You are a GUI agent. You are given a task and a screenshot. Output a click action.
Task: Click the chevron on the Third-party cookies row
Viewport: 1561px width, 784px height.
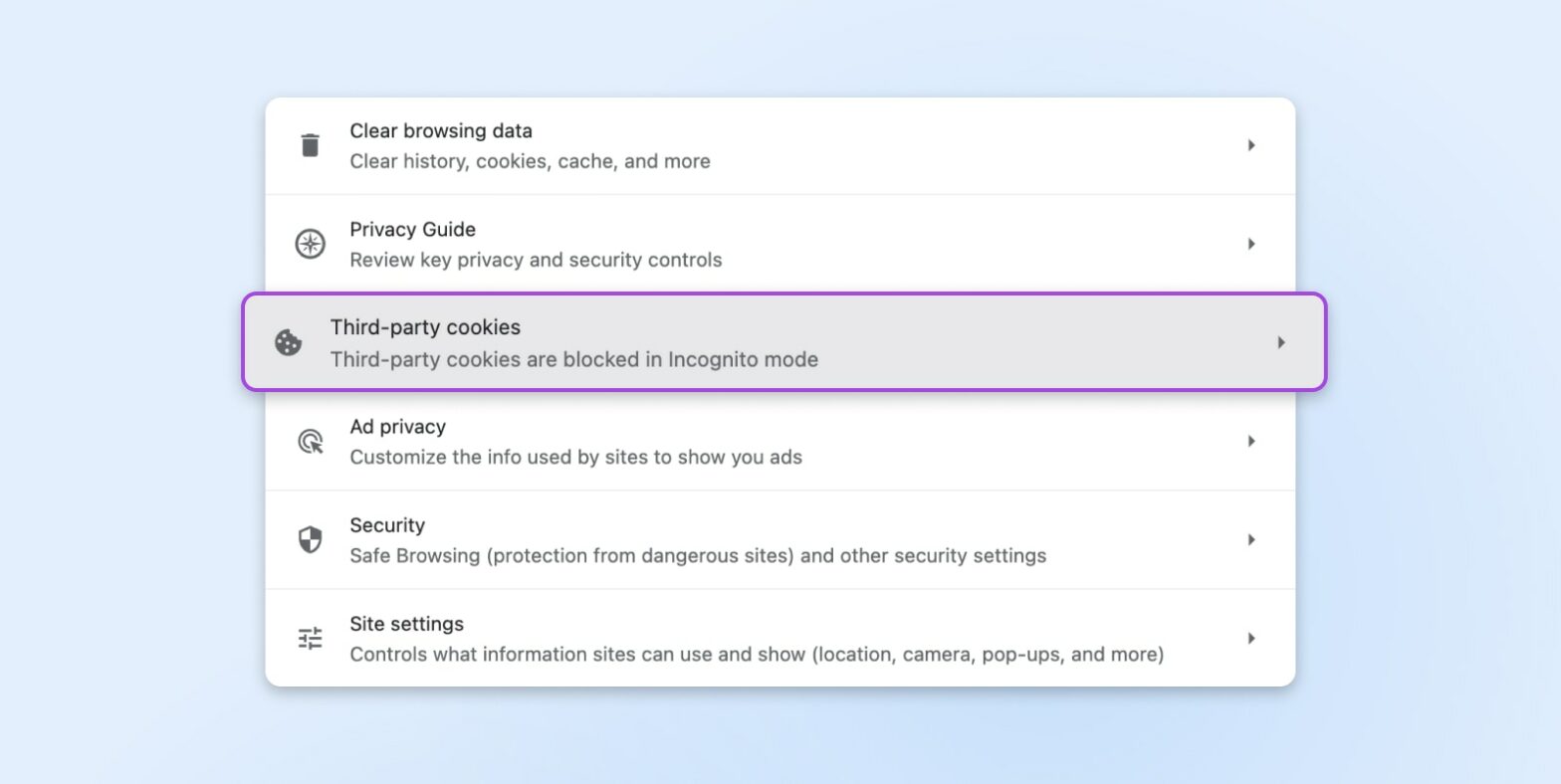[1281, 342]
